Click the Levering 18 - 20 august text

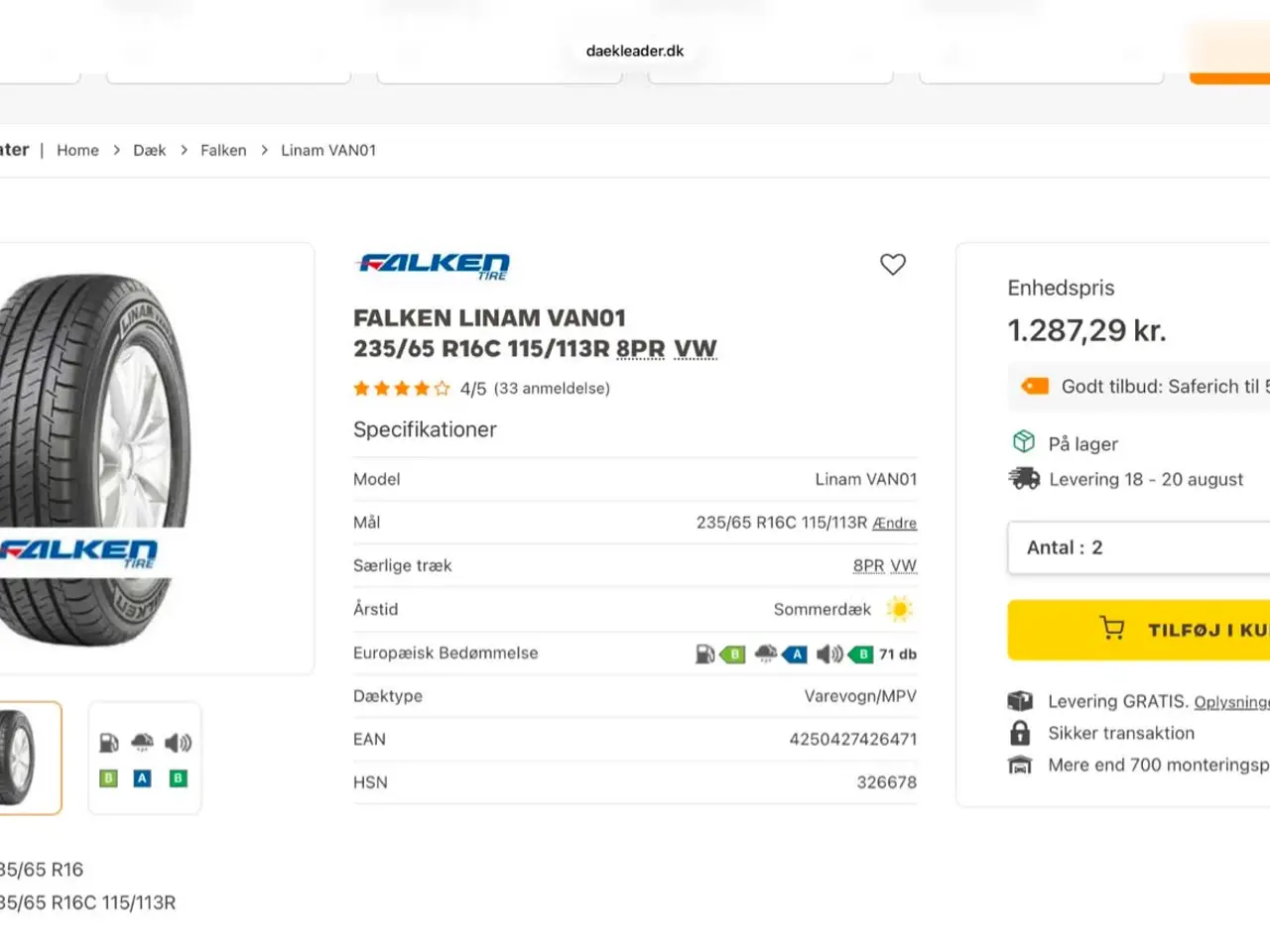(1146, 480)
